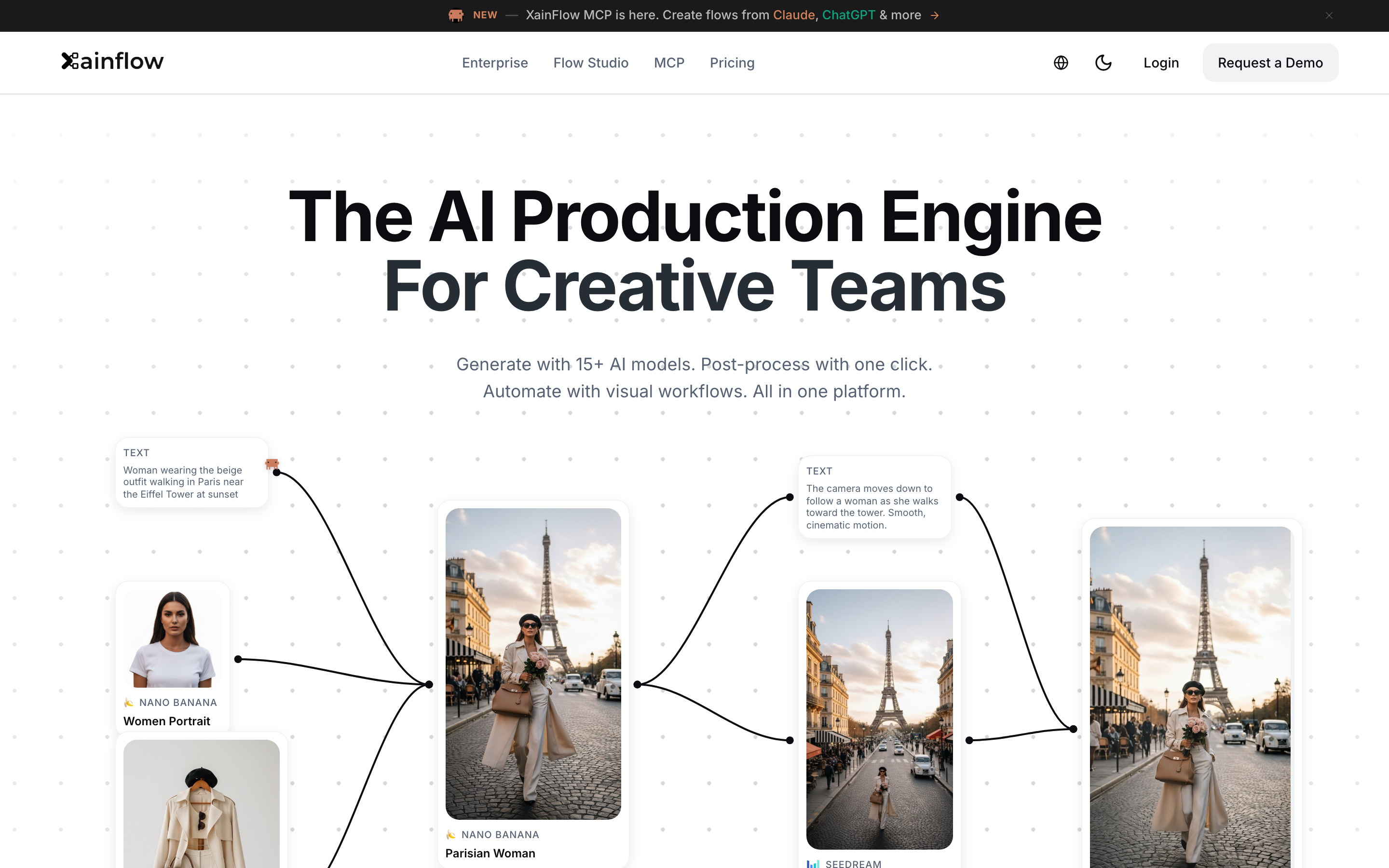The image size is (1389, 868).
Task: Click the Claude link in banner
Action: click(793, 15)
